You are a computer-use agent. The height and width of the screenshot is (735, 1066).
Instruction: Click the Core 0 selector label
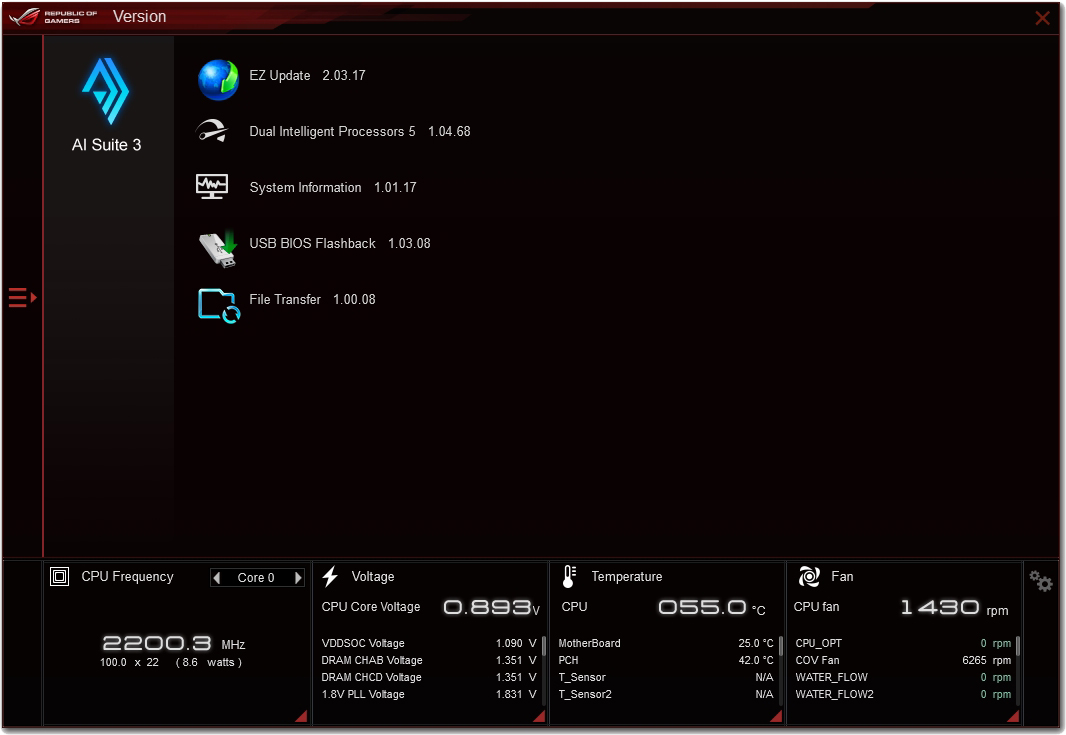click(x=256, y=578)
